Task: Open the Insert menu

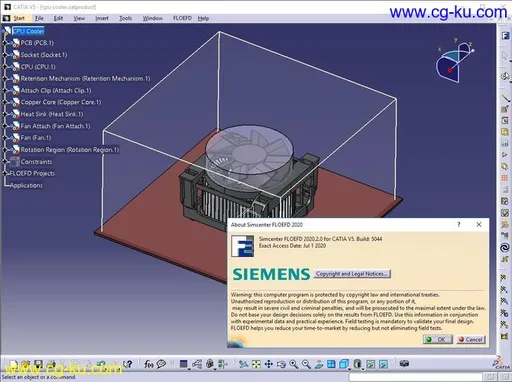Action: [102, 18]
